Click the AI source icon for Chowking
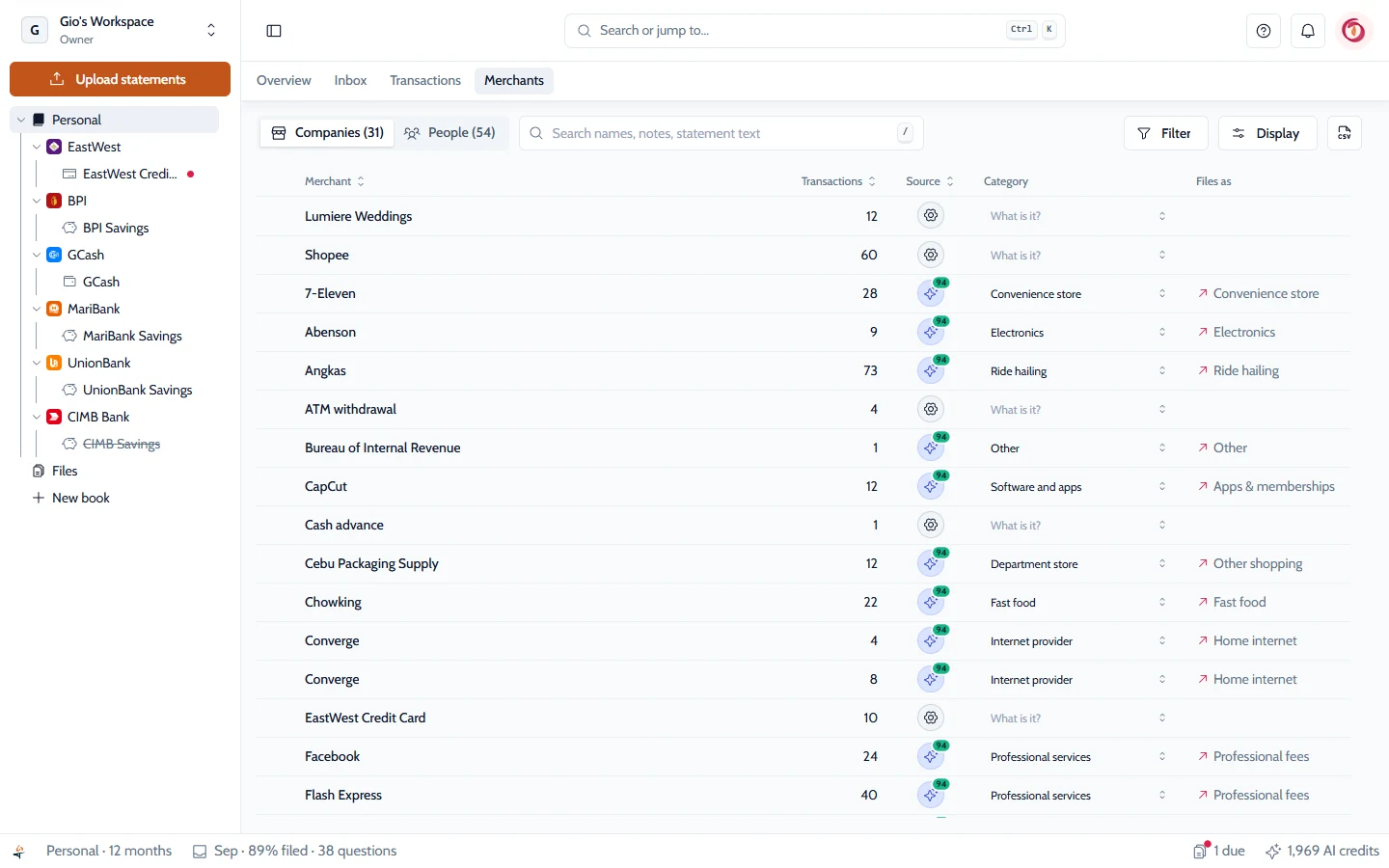The image size is (1389, 868). point(931,602)
